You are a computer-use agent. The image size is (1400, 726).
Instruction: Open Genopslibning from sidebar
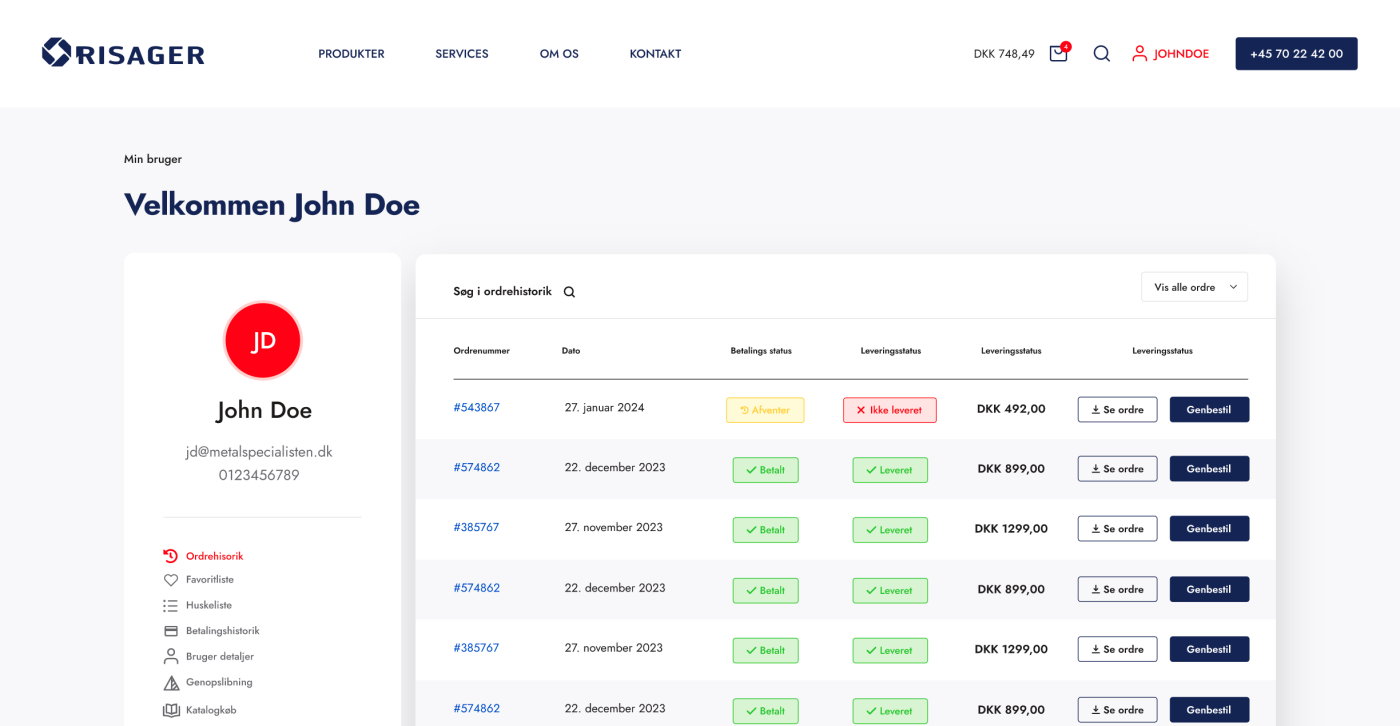pos(218,682)
